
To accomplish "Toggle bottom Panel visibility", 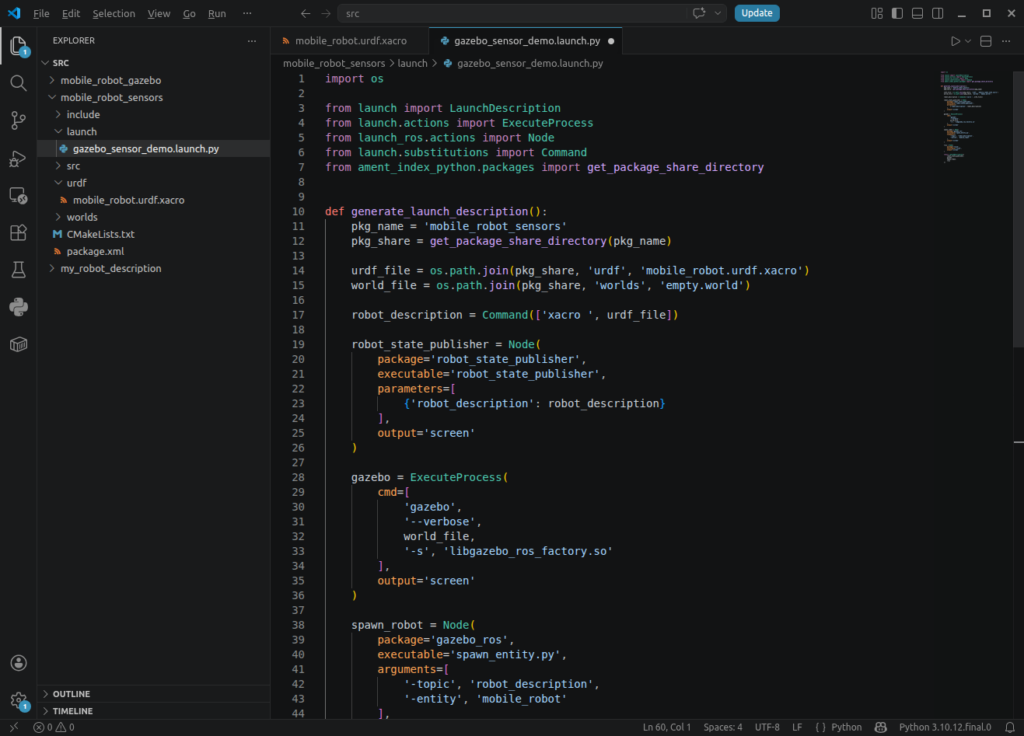I will [x=918, y=13].
